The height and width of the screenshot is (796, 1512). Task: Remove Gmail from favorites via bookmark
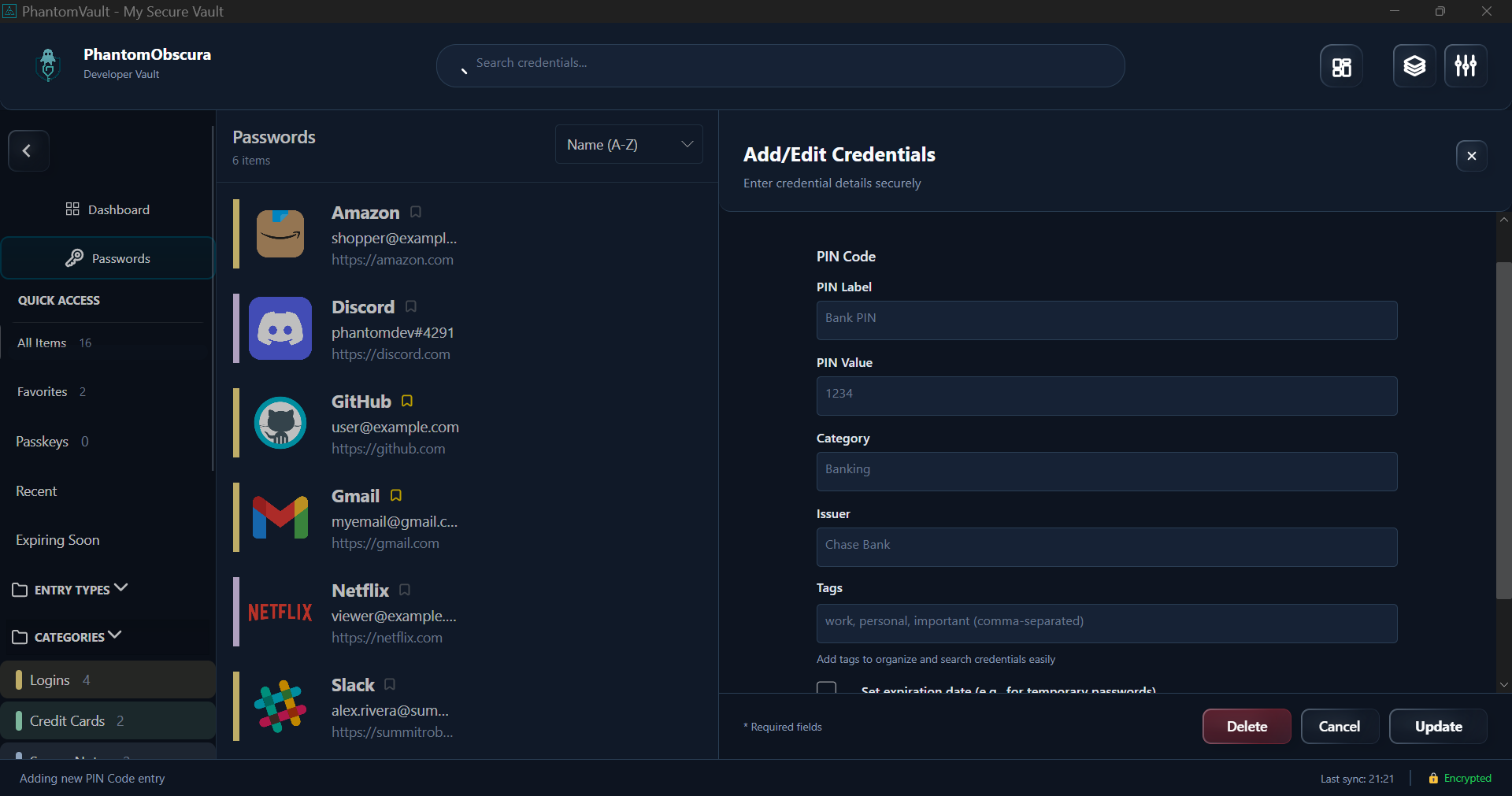(x=396, y=496)
